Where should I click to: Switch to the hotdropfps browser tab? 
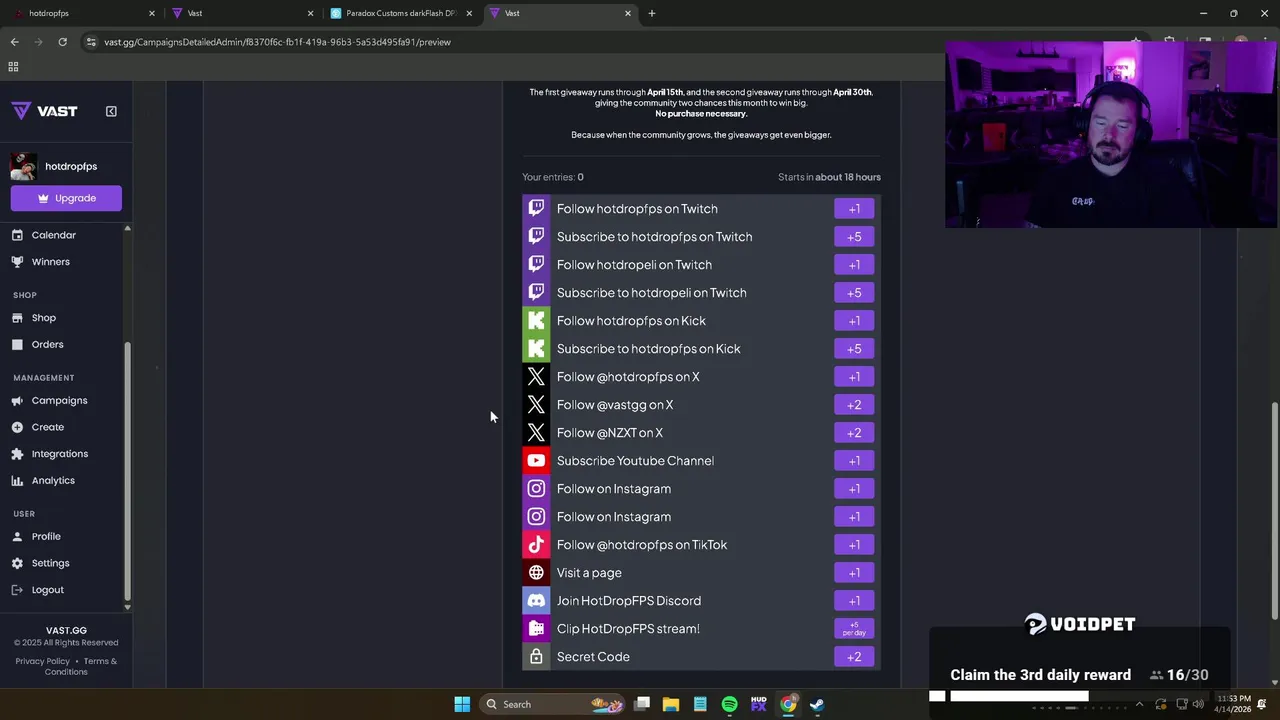(85, 13)
